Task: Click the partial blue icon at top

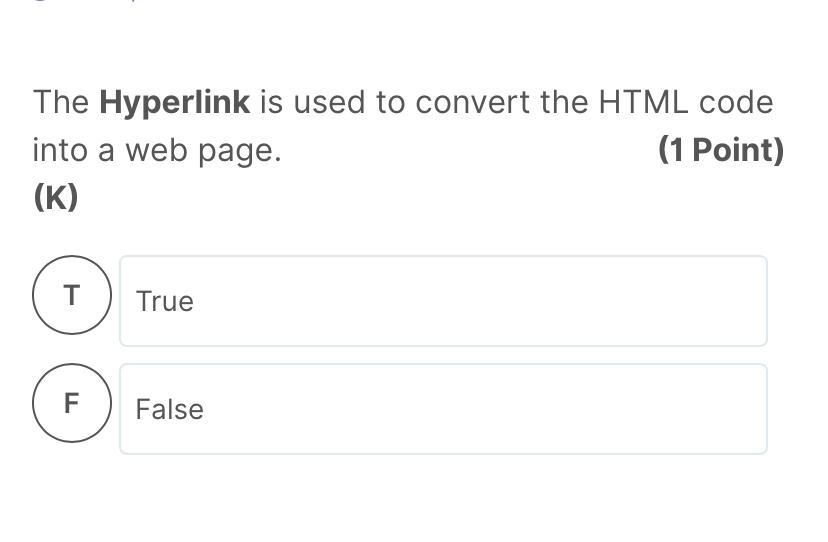Action: (40, 3)
